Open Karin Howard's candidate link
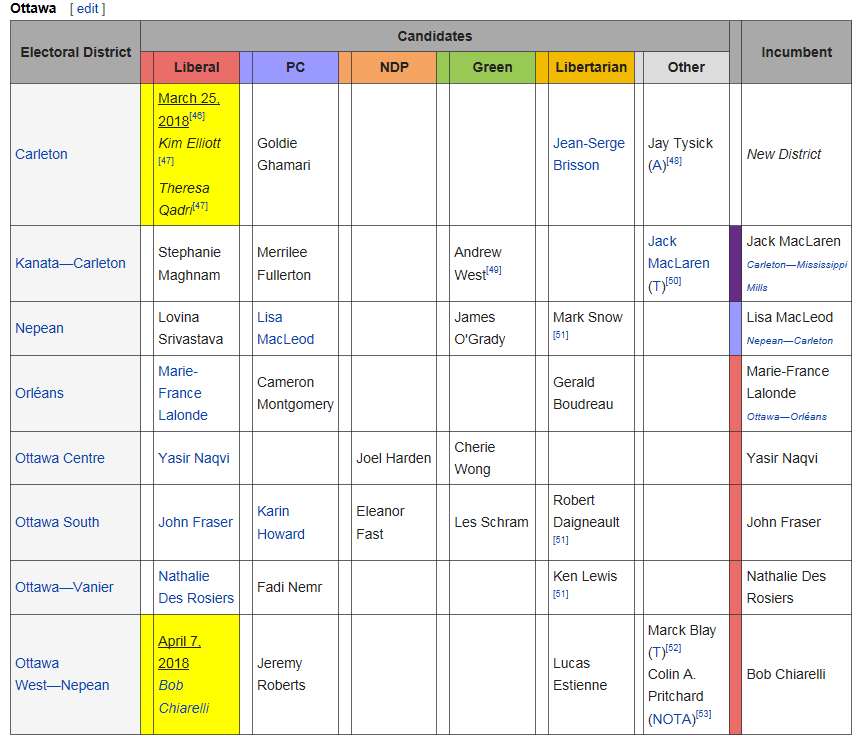 [x=280, y=522]
